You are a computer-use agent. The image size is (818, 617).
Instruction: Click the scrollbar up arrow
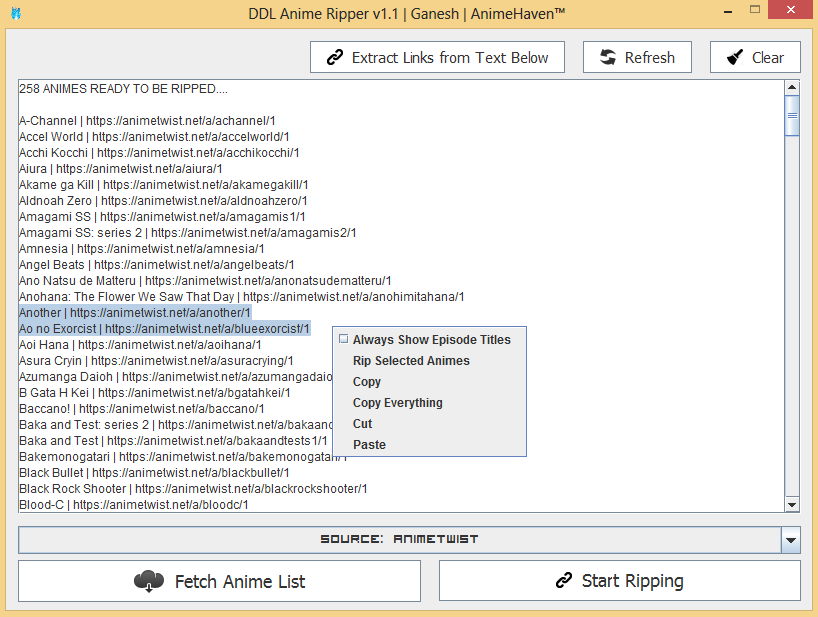[792, 88]
